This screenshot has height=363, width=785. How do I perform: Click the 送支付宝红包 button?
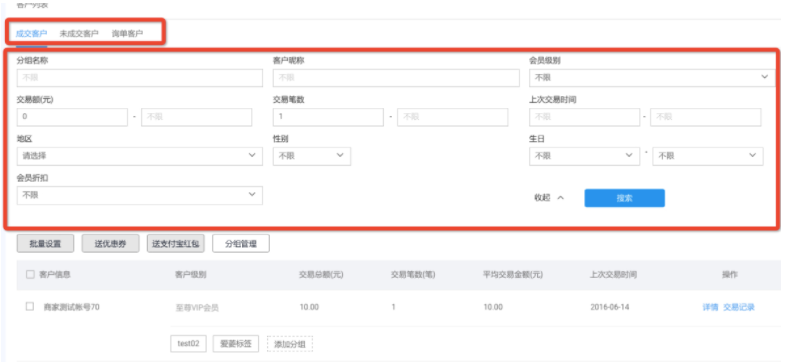[x=176, y=244]
